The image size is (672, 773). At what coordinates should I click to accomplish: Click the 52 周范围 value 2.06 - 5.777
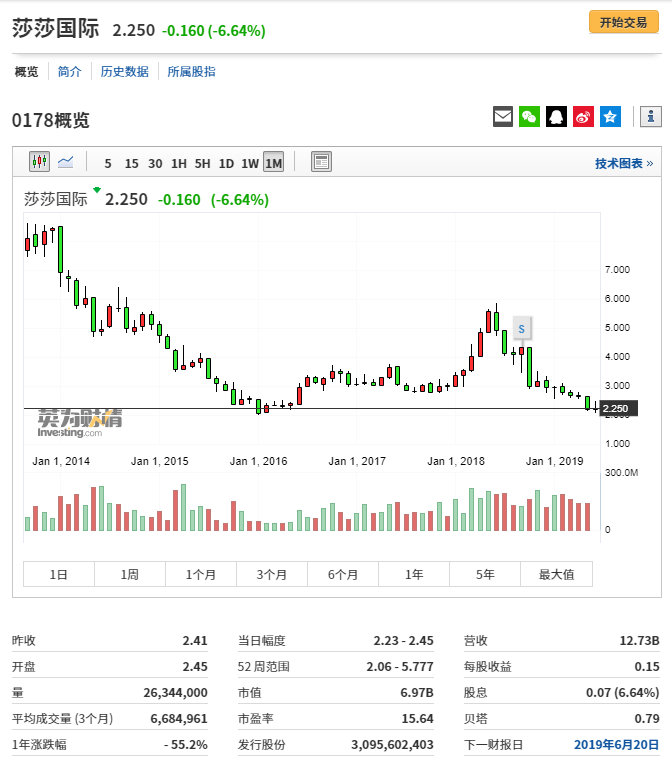pyautogui.click(x=400, y=667)
